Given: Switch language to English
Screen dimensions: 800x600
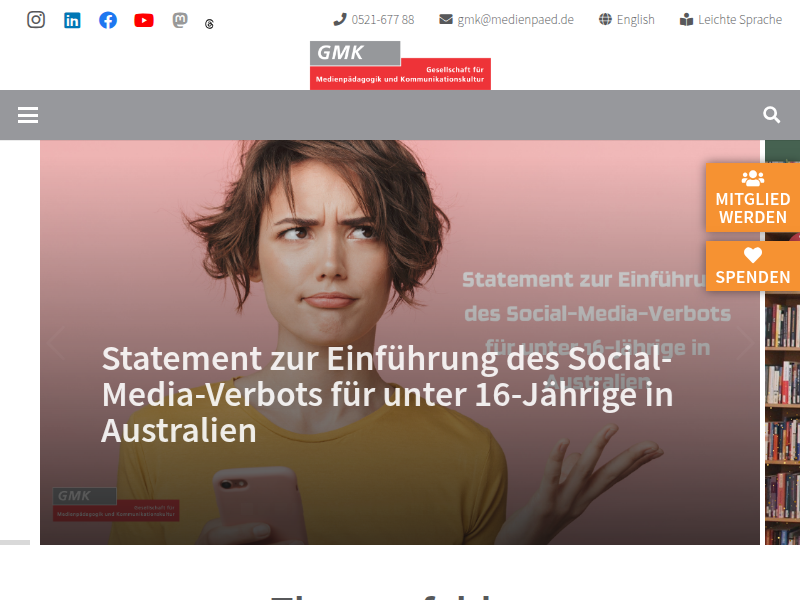Looking at the screenshot, I should 627,20.
